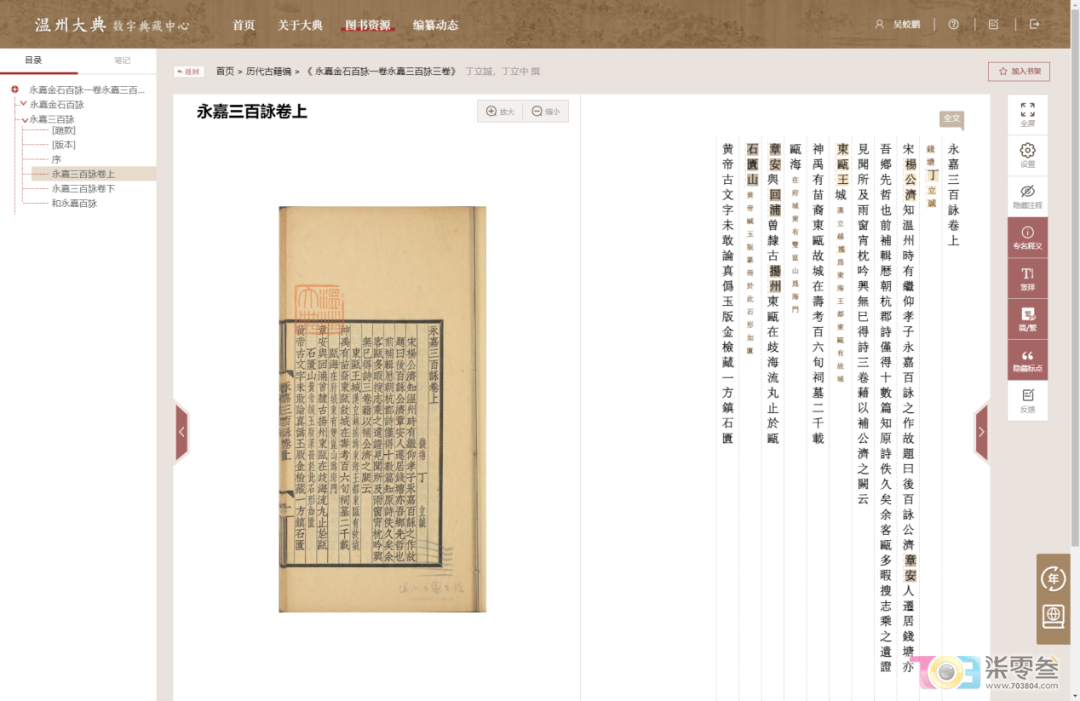Zoom in with the 放大 button
The width and height of the screenshot is (1080, 701).
[x=500, y=112]
